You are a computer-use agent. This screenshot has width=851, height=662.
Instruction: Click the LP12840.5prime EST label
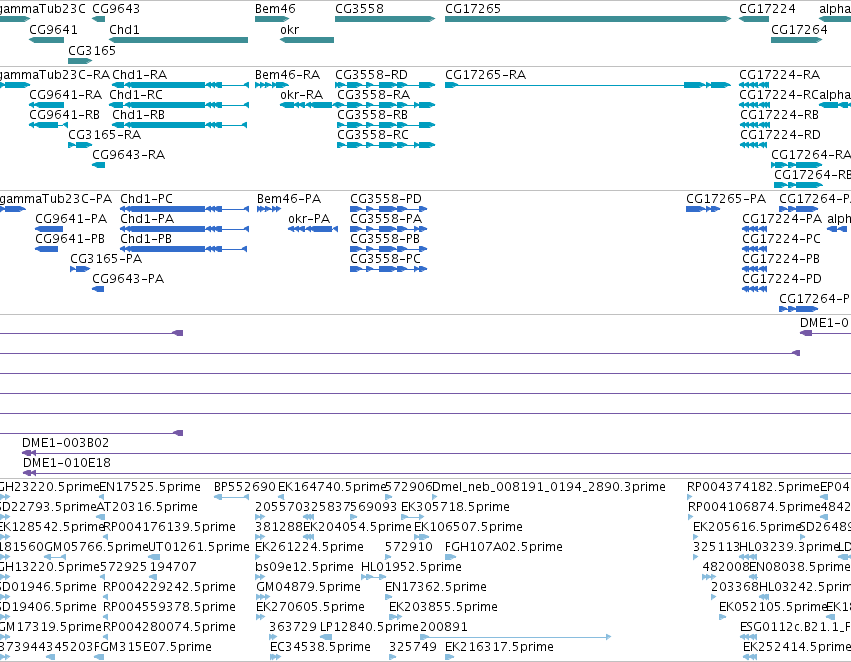[x=370, y=627]
